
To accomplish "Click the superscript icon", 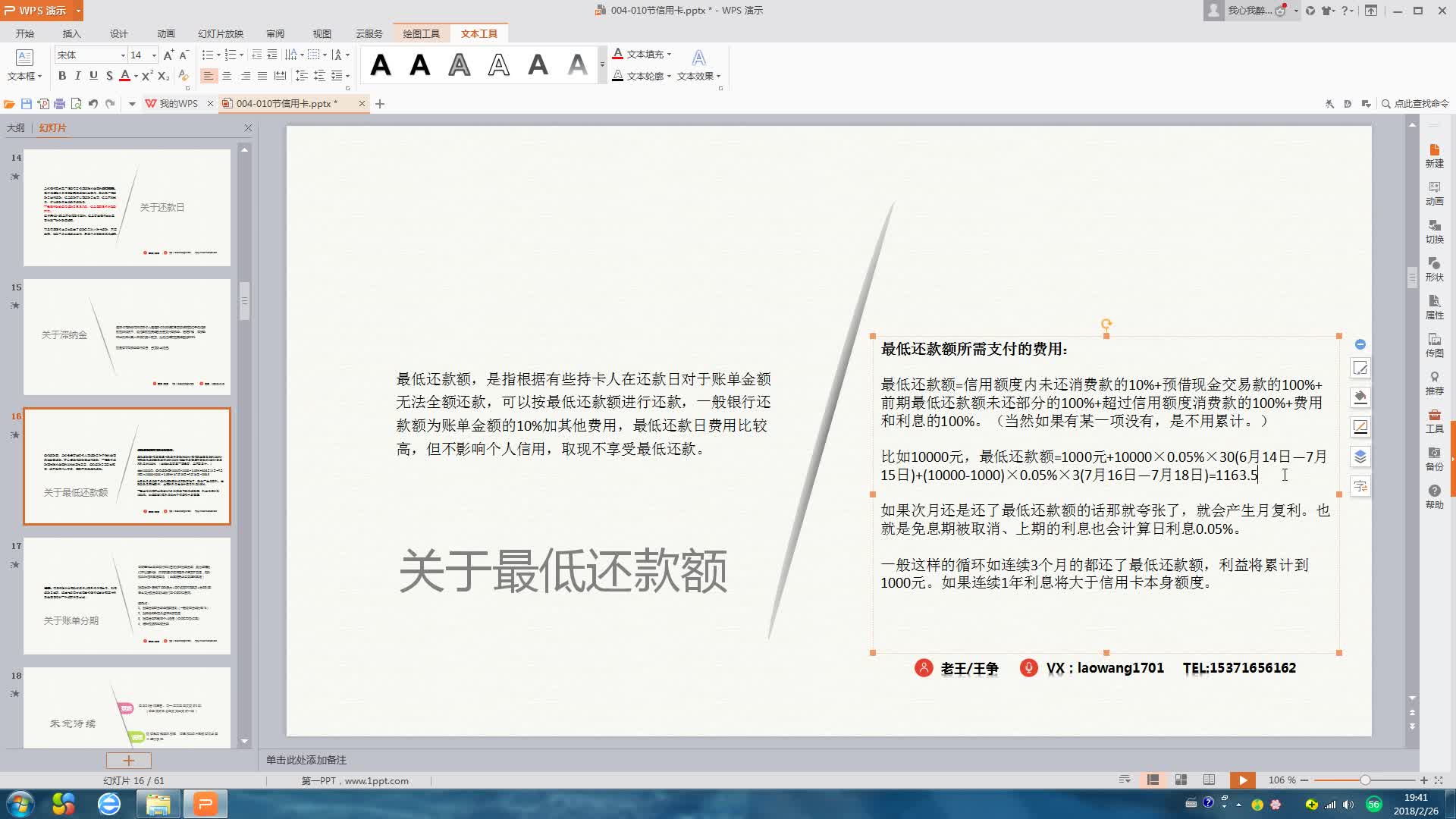I will (147, 76).
